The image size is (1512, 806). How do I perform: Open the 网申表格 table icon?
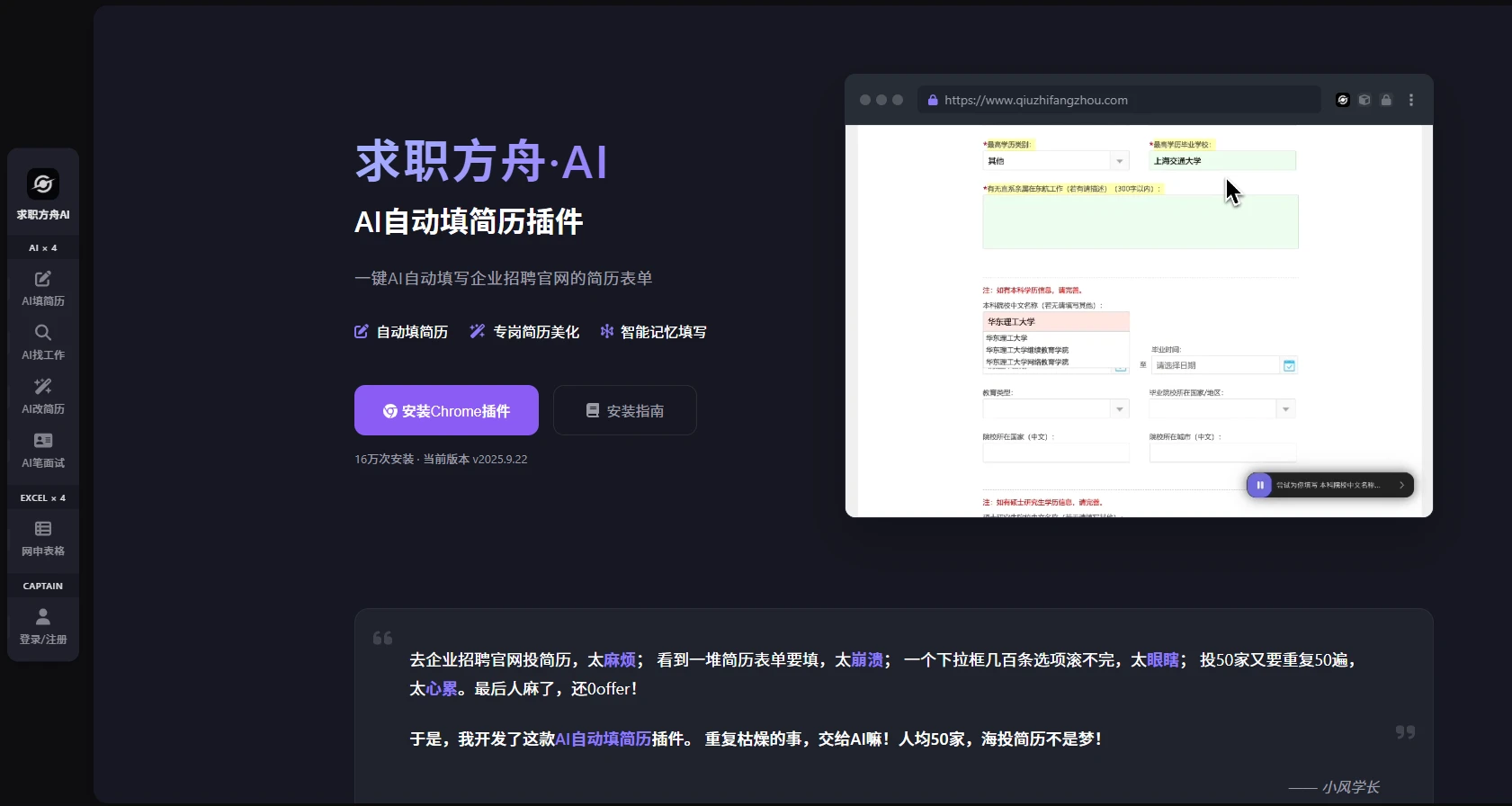click(x=42, y=529)
